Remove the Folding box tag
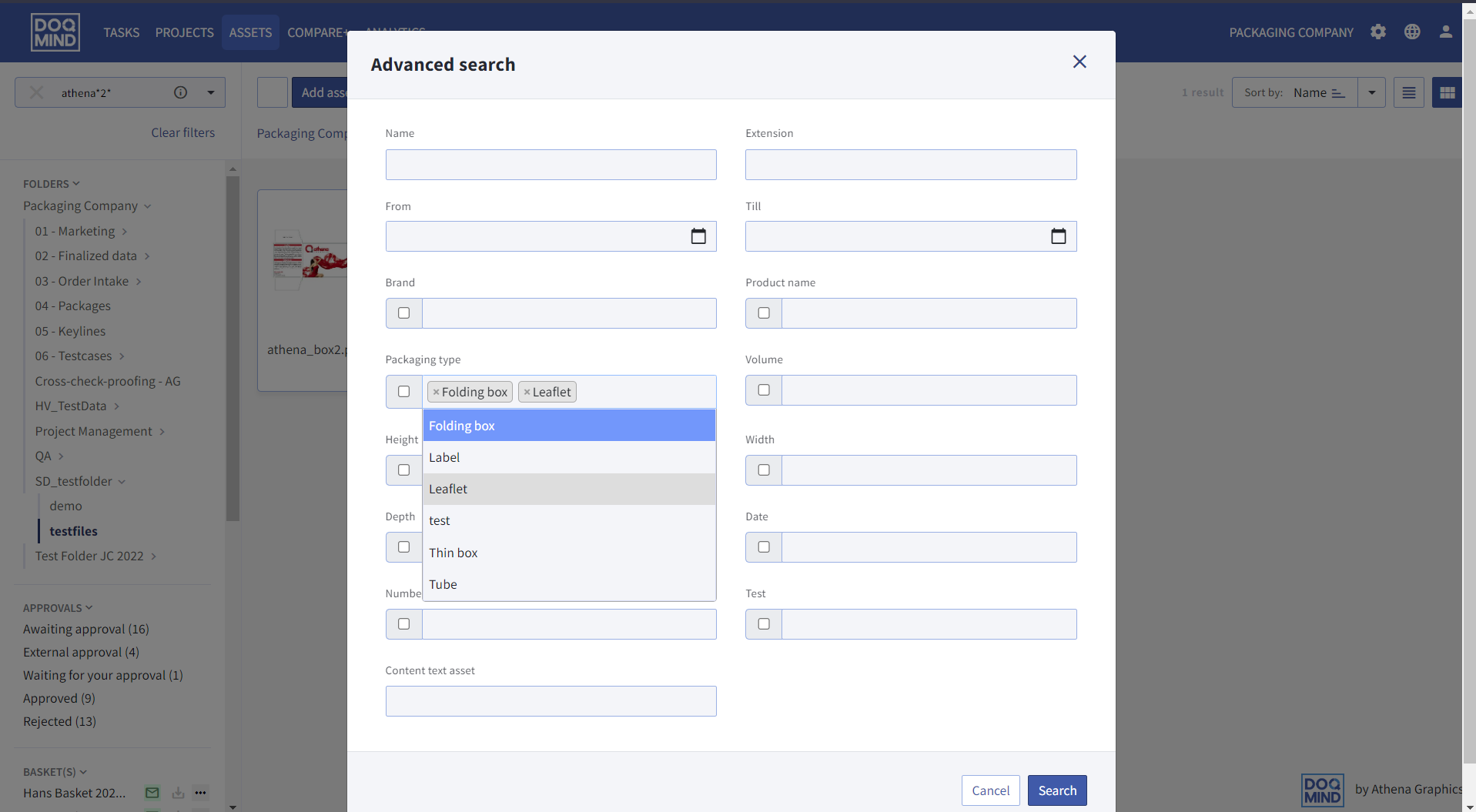1476x812 pixels. coord(436,393)
